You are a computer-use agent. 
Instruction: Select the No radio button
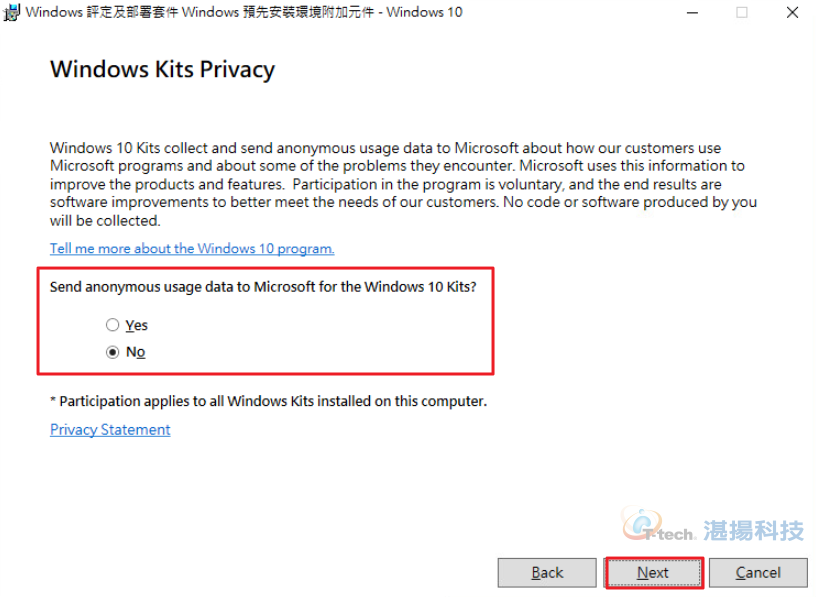(x=112, y=352)
